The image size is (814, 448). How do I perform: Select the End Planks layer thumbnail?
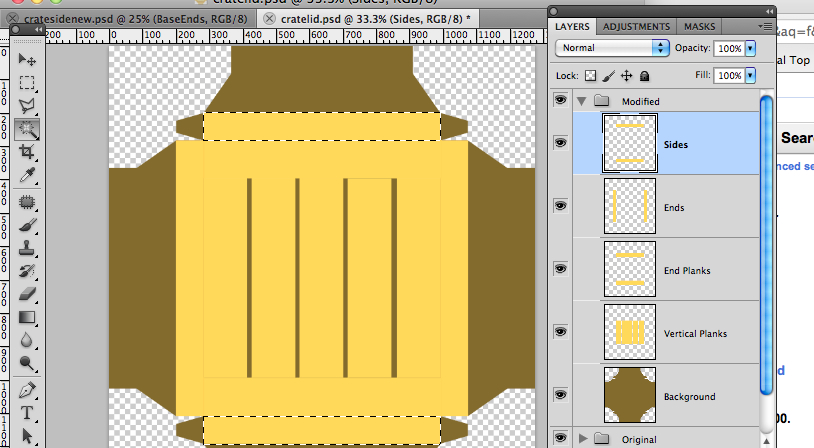[x=630, y=269]
